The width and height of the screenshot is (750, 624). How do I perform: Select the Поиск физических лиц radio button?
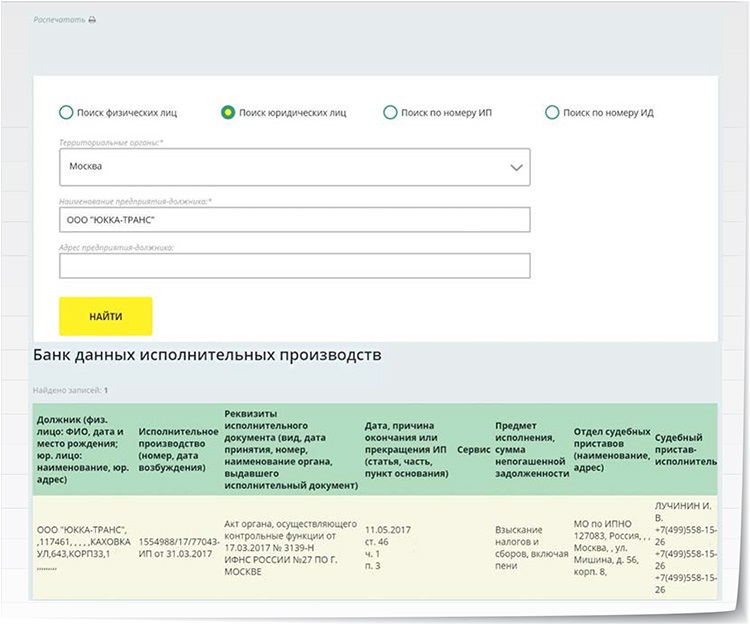click(x=66, y=113)
